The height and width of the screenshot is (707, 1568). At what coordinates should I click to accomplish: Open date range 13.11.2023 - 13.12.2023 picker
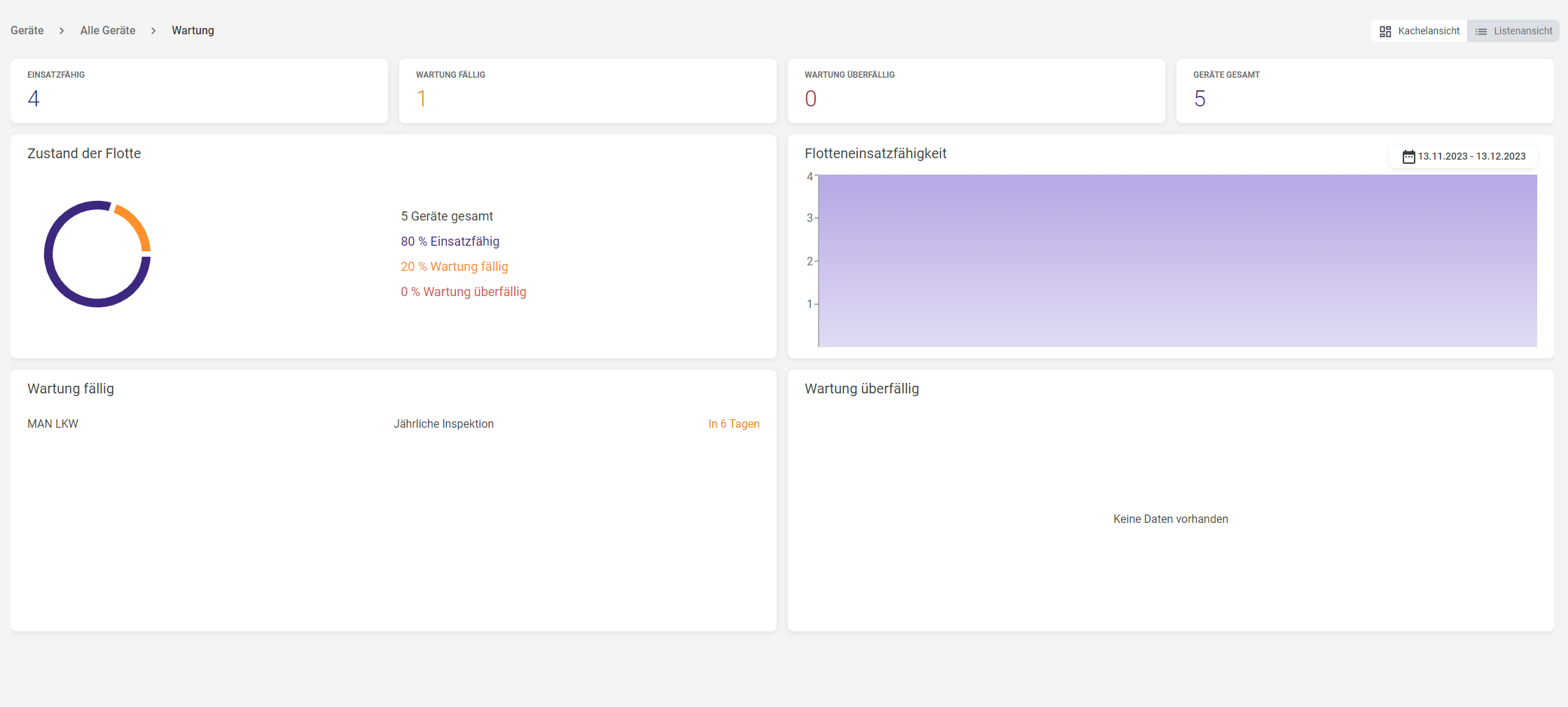pyautogui.click(x=1464, y=156)
